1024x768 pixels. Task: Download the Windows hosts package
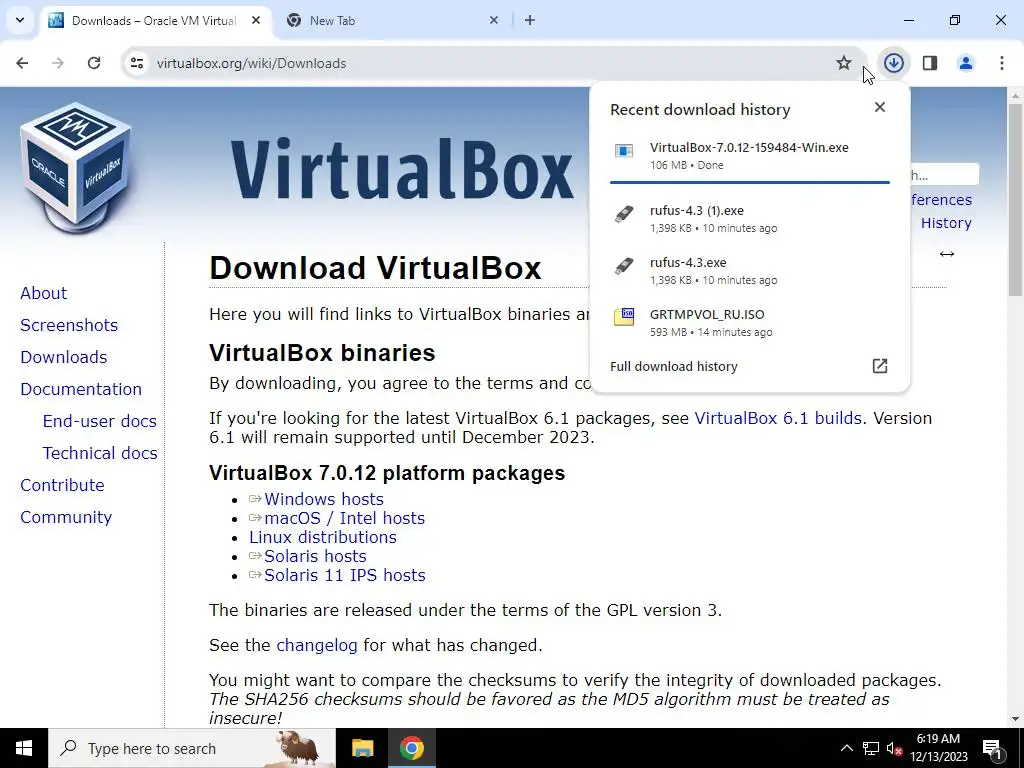click(324, 499)
